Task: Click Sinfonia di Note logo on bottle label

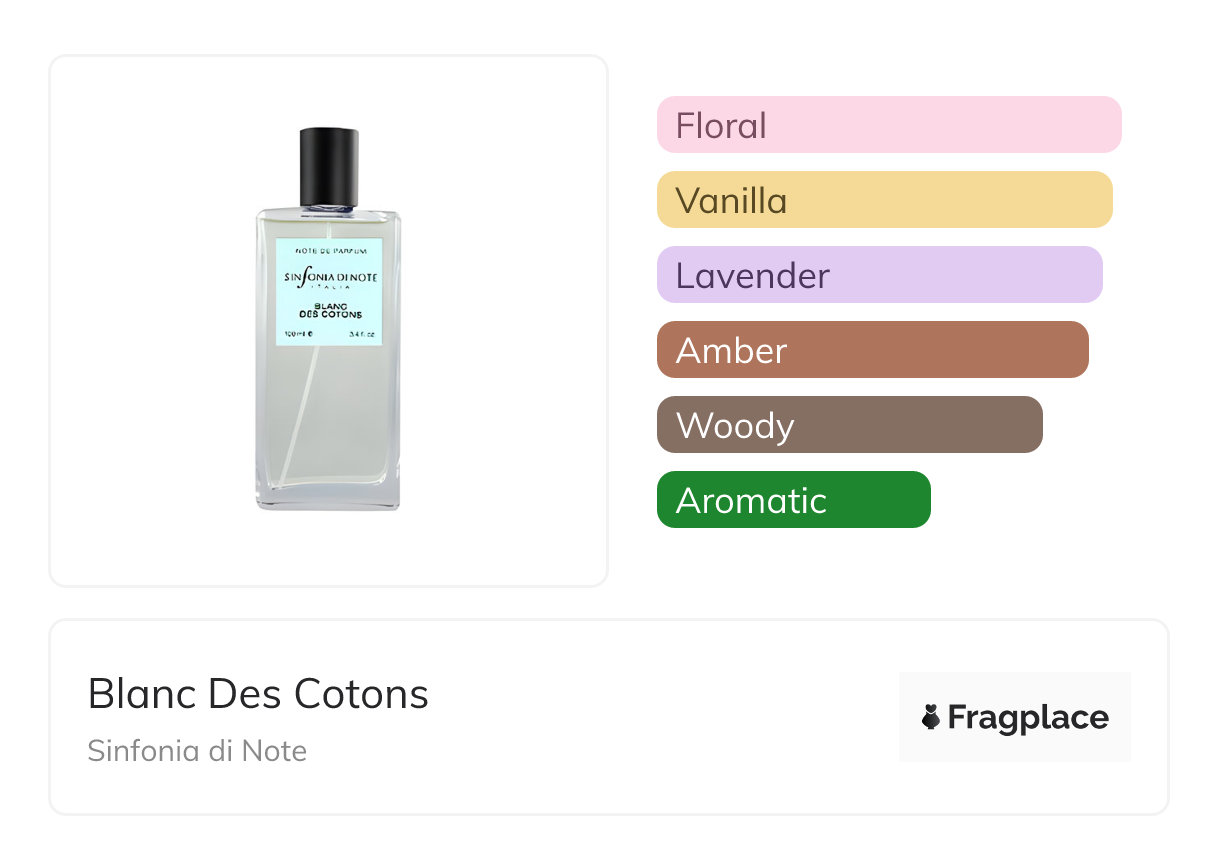Action: pyautogui.click(x=330, y=277)
